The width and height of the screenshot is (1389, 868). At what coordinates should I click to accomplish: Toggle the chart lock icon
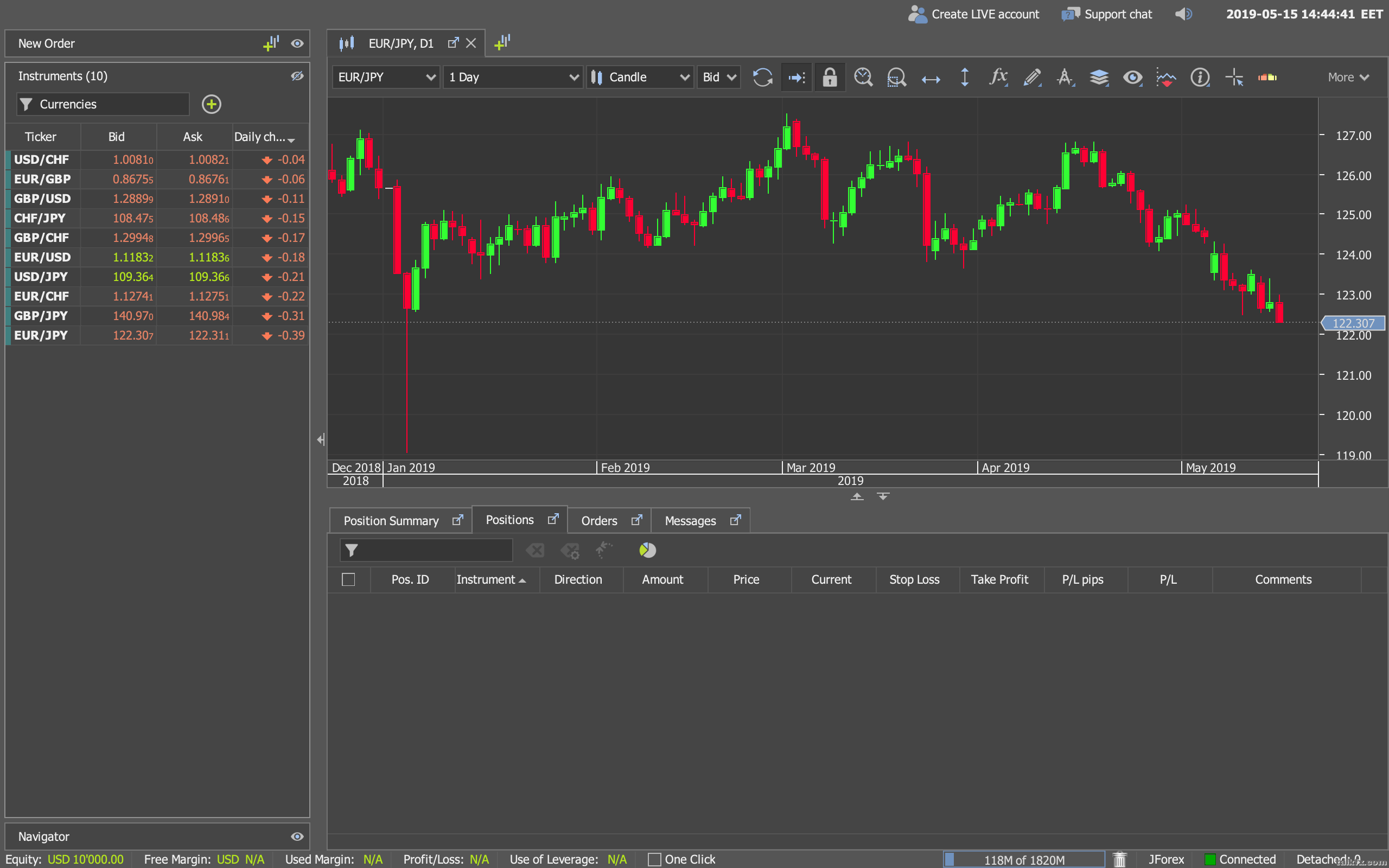(830, 77)
